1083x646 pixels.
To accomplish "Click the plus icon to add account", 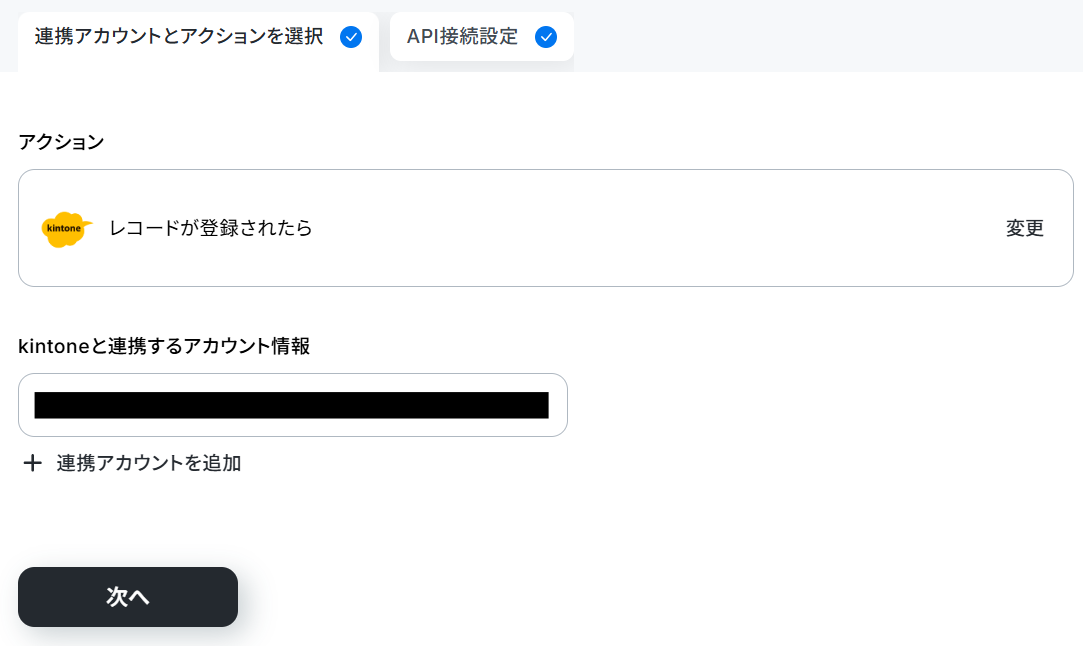I will point(32,463).
